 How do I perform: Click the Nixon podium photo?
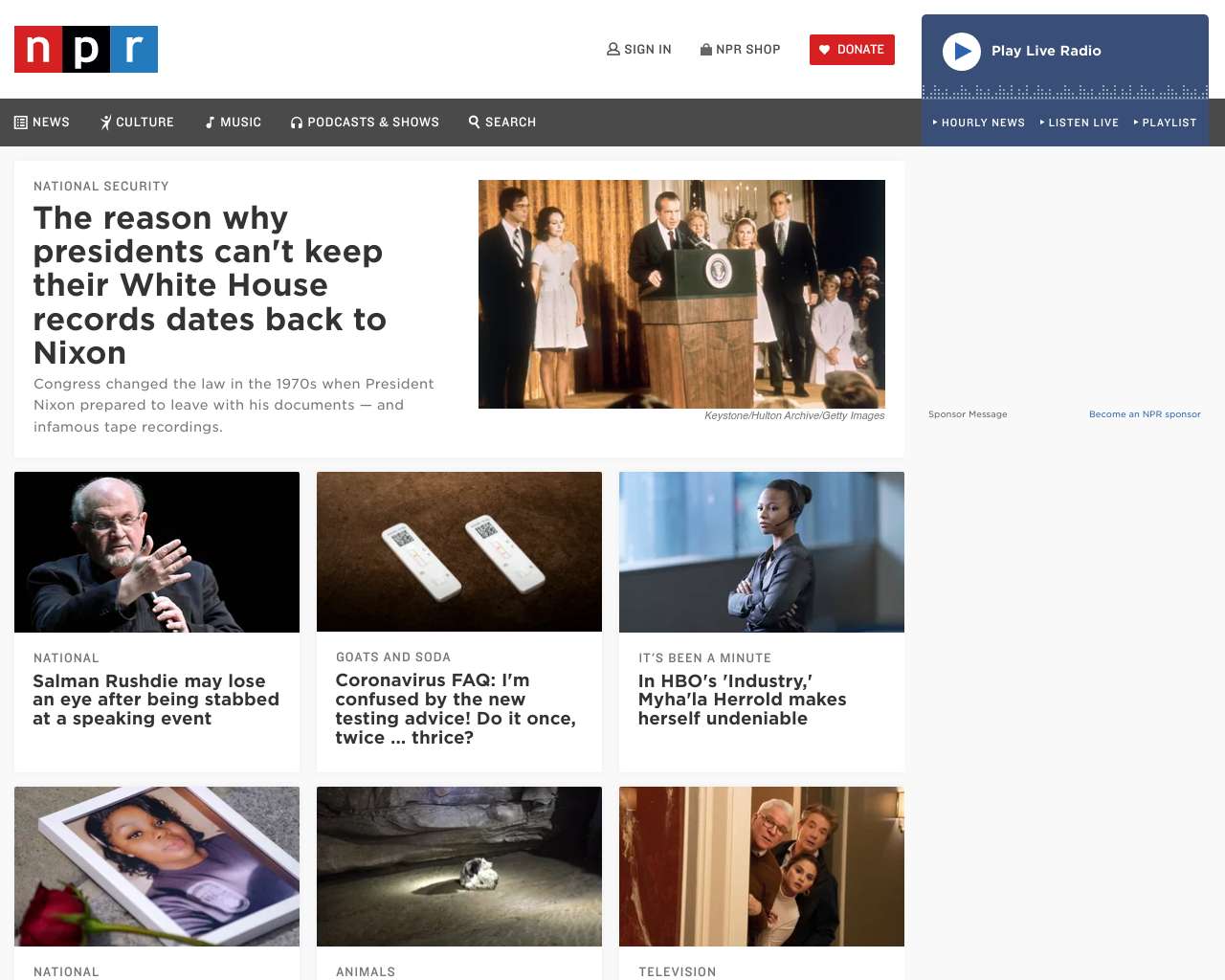point(681,294)
